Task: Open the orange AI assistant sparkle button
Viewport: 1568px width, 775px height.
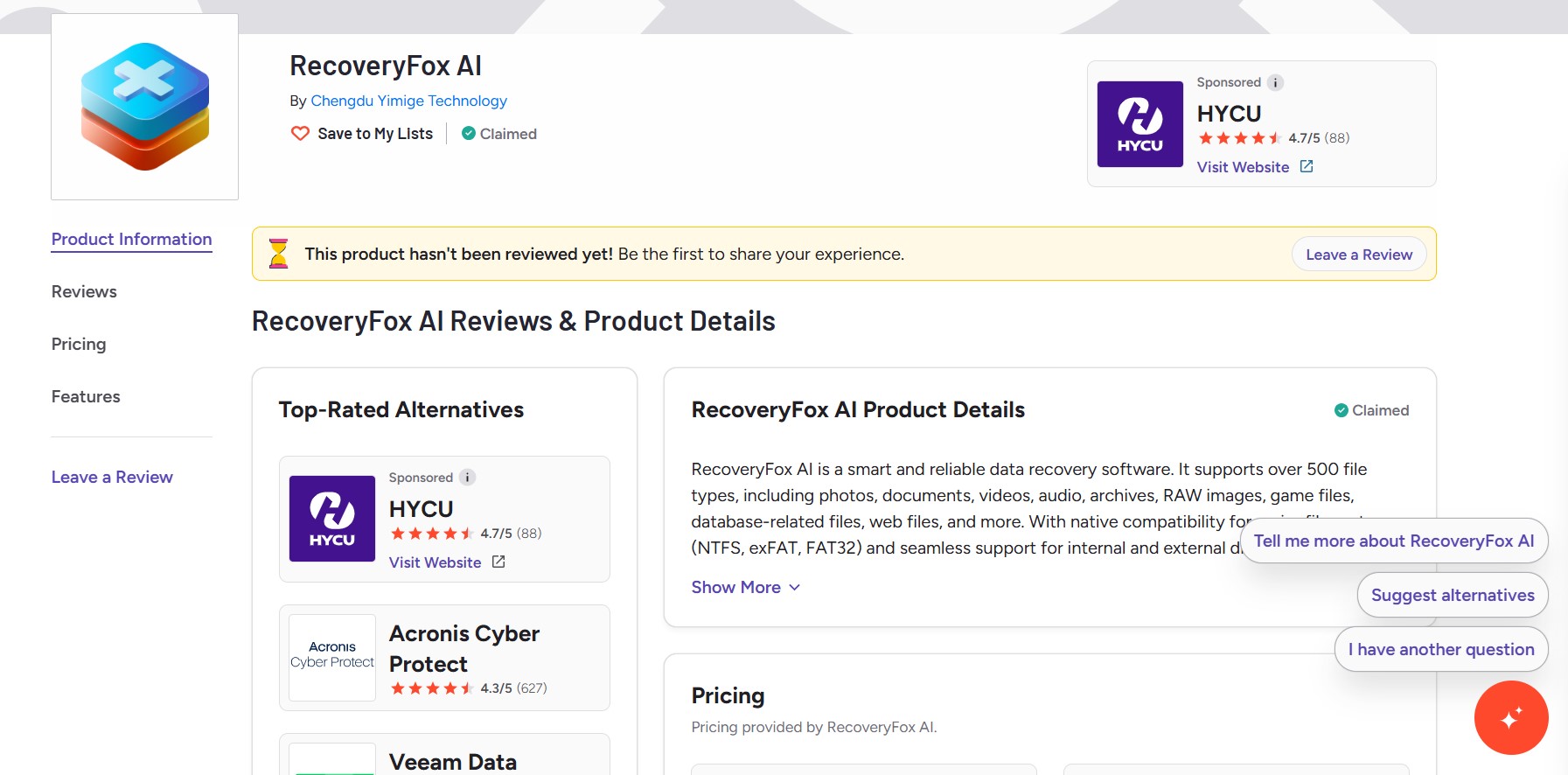Action: point(1511,717)
